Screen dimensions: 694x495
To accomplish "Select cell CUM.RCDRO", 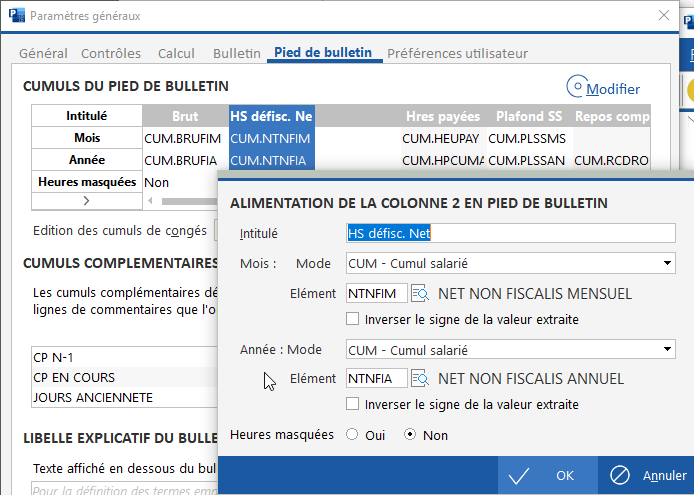I will [x=612, y=160].
